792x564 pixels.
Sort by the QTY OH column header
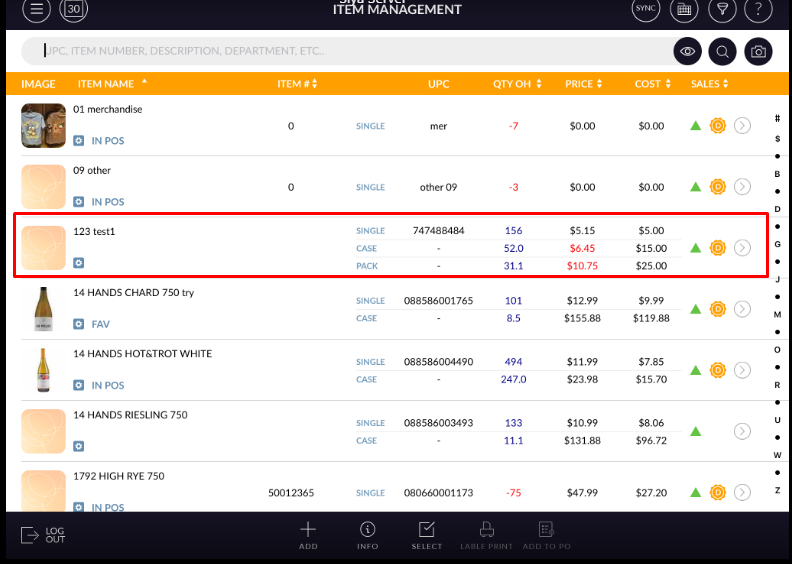(x=517, y=84)
